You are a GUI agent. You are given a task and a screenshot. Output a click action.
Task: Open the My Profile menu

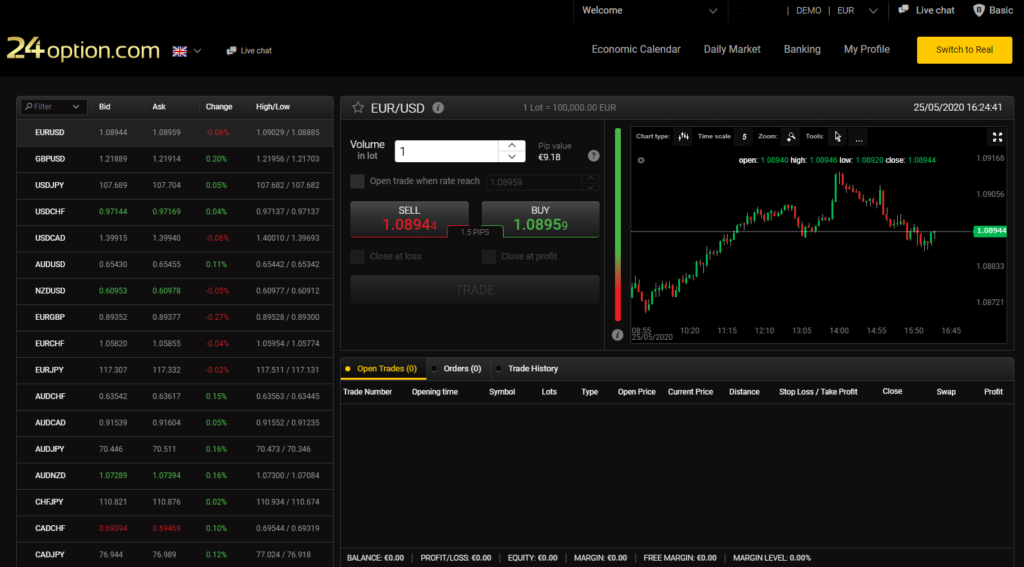pos(867,50)
